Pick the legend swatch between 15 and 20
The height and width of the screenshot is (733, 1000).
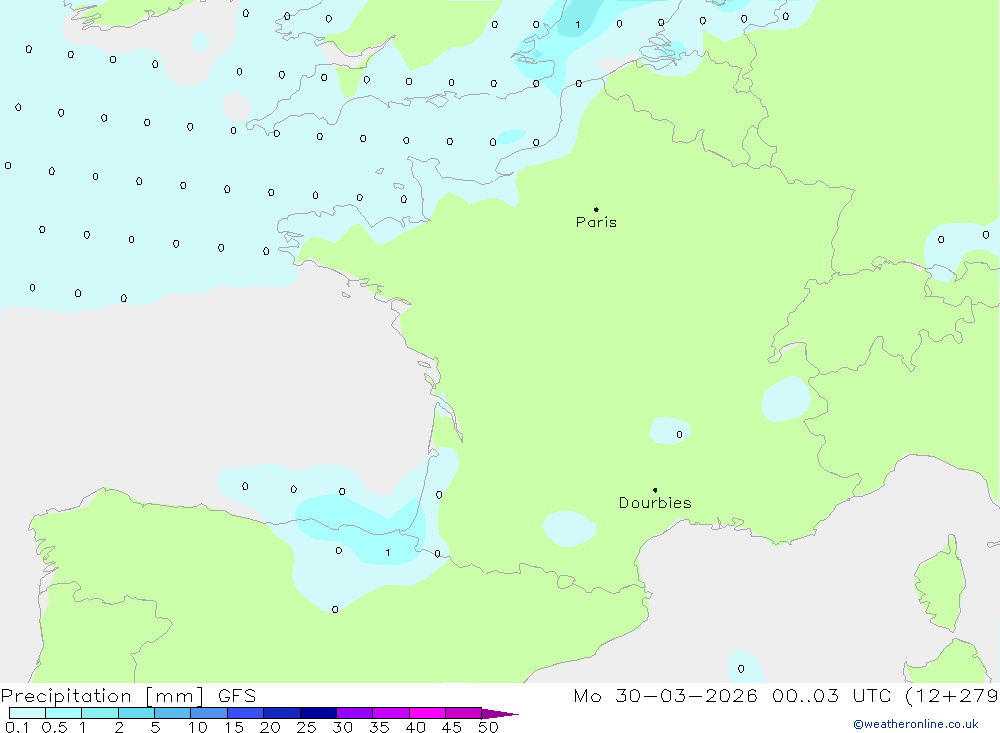(246, 713)
